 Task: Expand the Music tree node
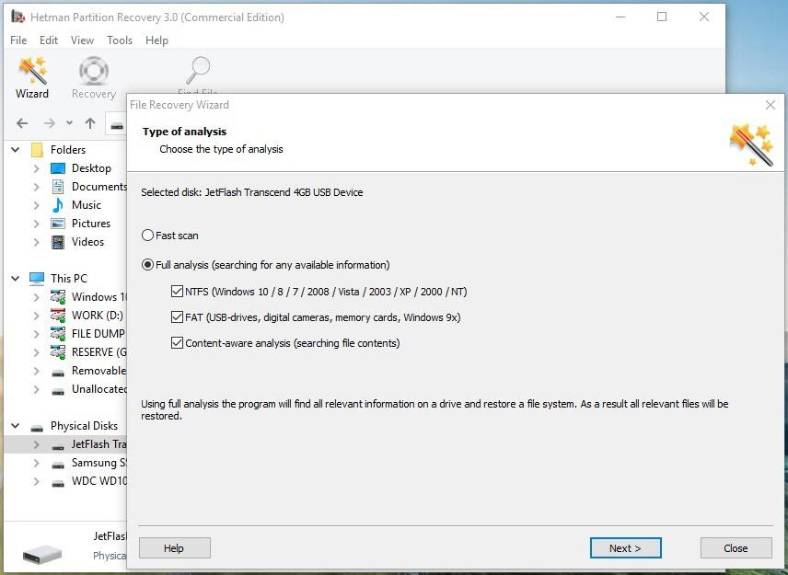click(36, 205)
